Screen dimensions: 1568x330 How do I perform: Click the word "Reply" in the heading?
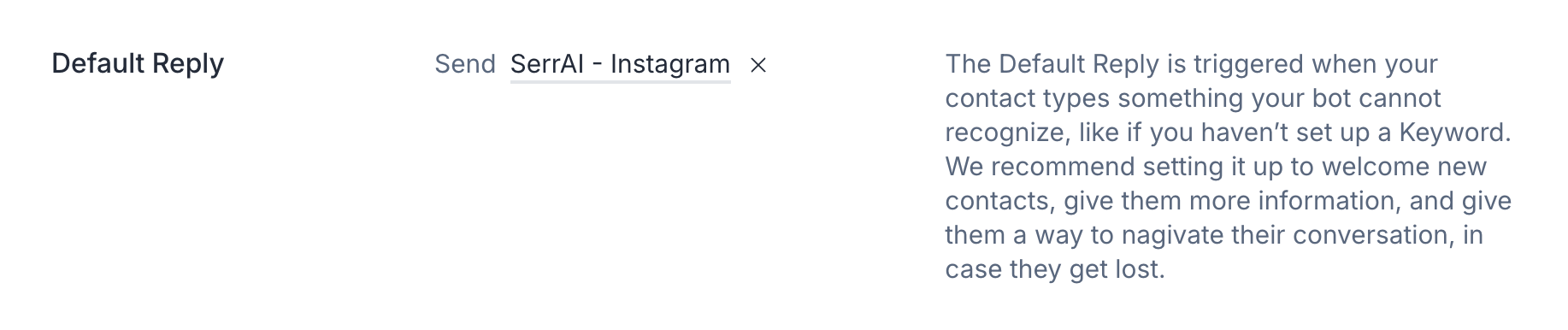tap(188, 64)
